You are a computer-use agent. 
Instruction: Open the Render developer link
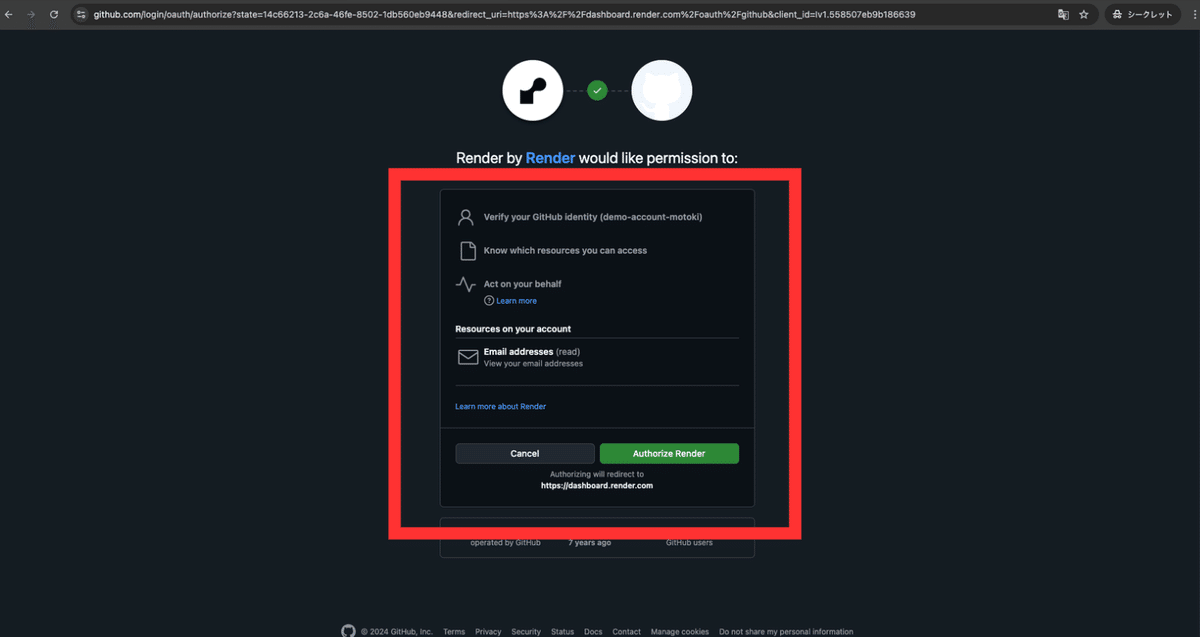point(550,158)
